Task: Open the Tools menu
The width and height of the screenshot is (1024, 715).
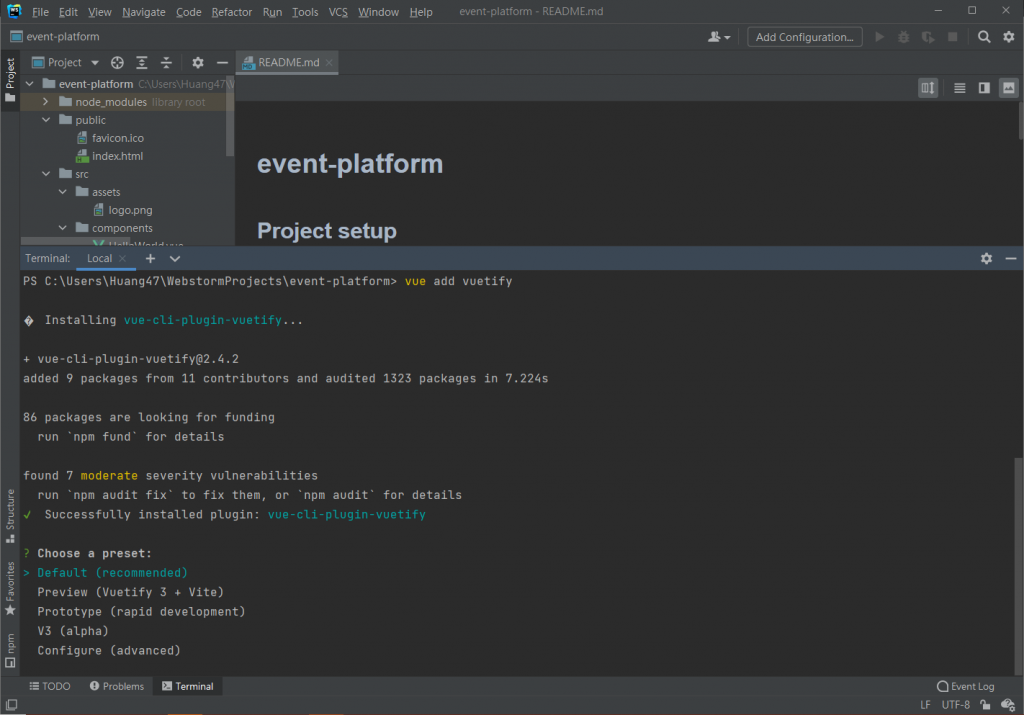Action: 305,12
